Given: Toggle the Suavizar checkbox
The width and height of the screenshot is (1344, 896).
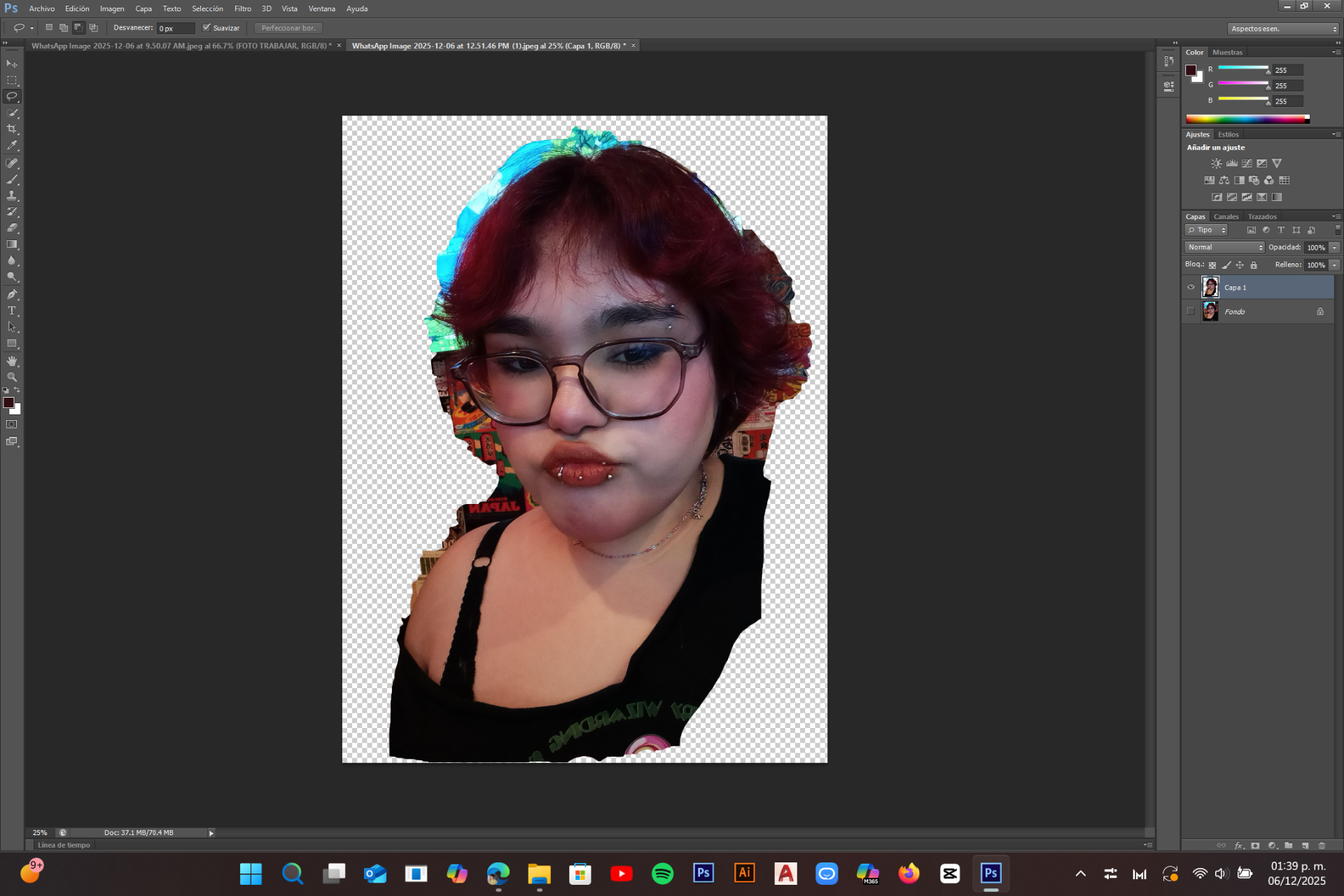Looking at the screenshot, I should coord(206,28).
